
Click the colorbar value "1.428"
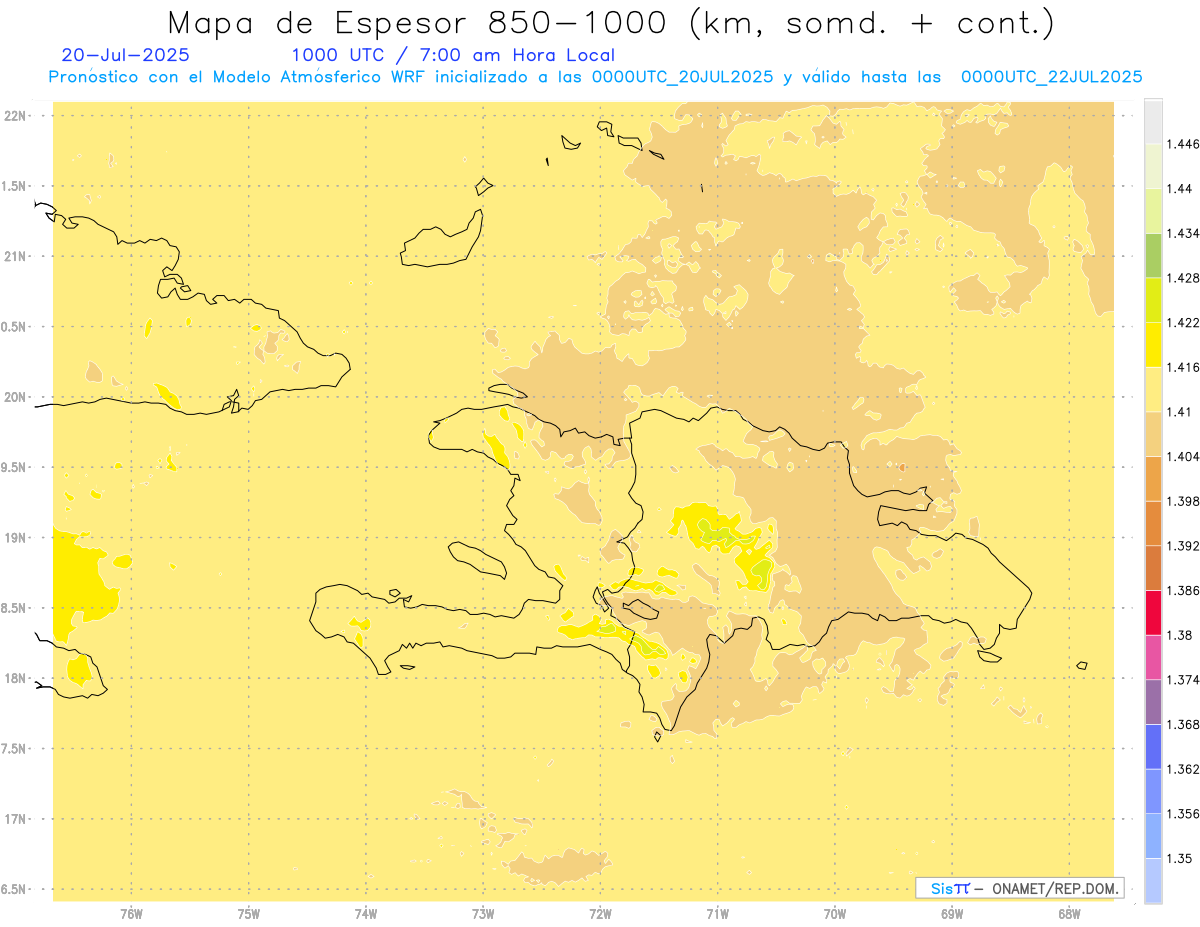[1184, 278]
